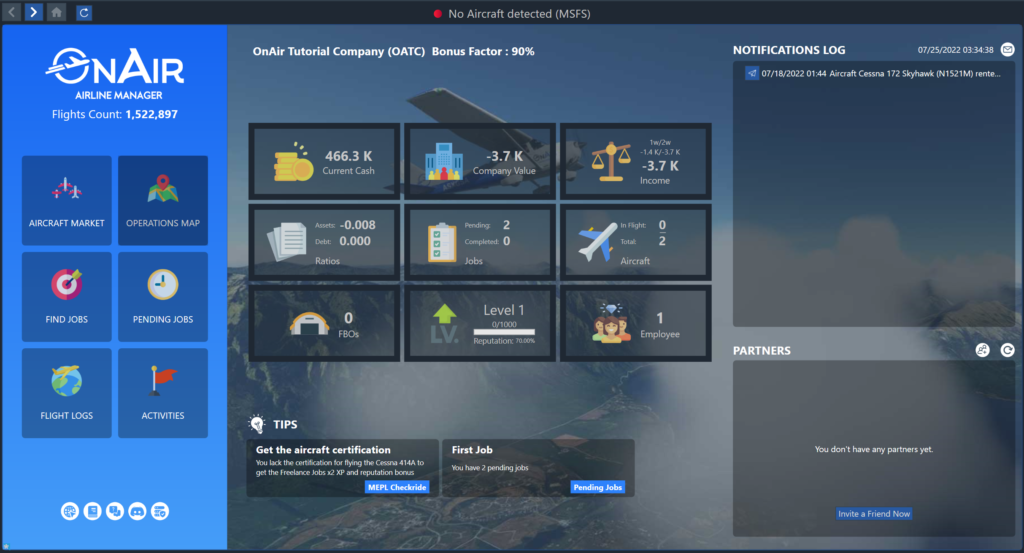The image size is (1024, 553).
Task: Open the Find Jobs tile
Action: tap(67, 297)
